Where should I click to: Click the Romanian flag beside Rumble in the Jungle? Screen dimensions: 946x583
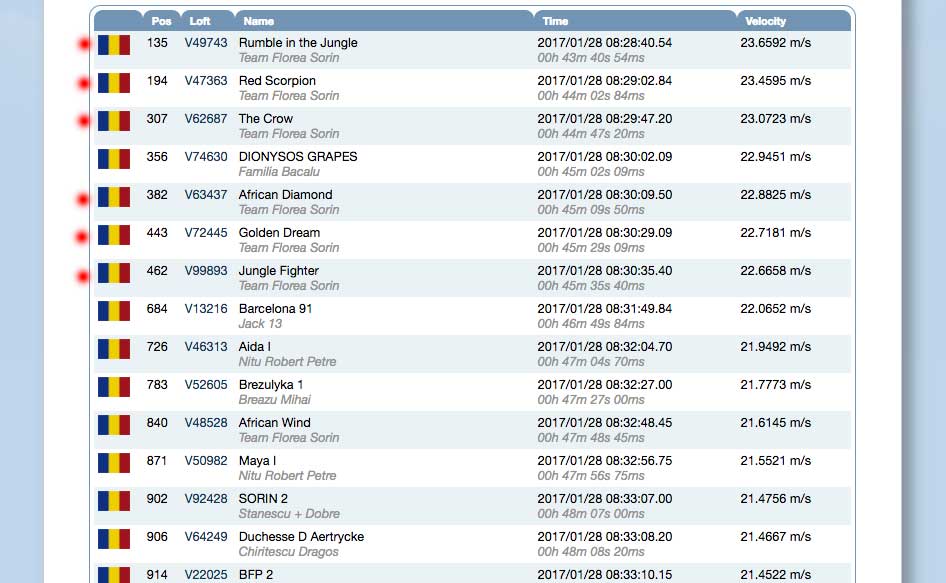tap(114, 45)
